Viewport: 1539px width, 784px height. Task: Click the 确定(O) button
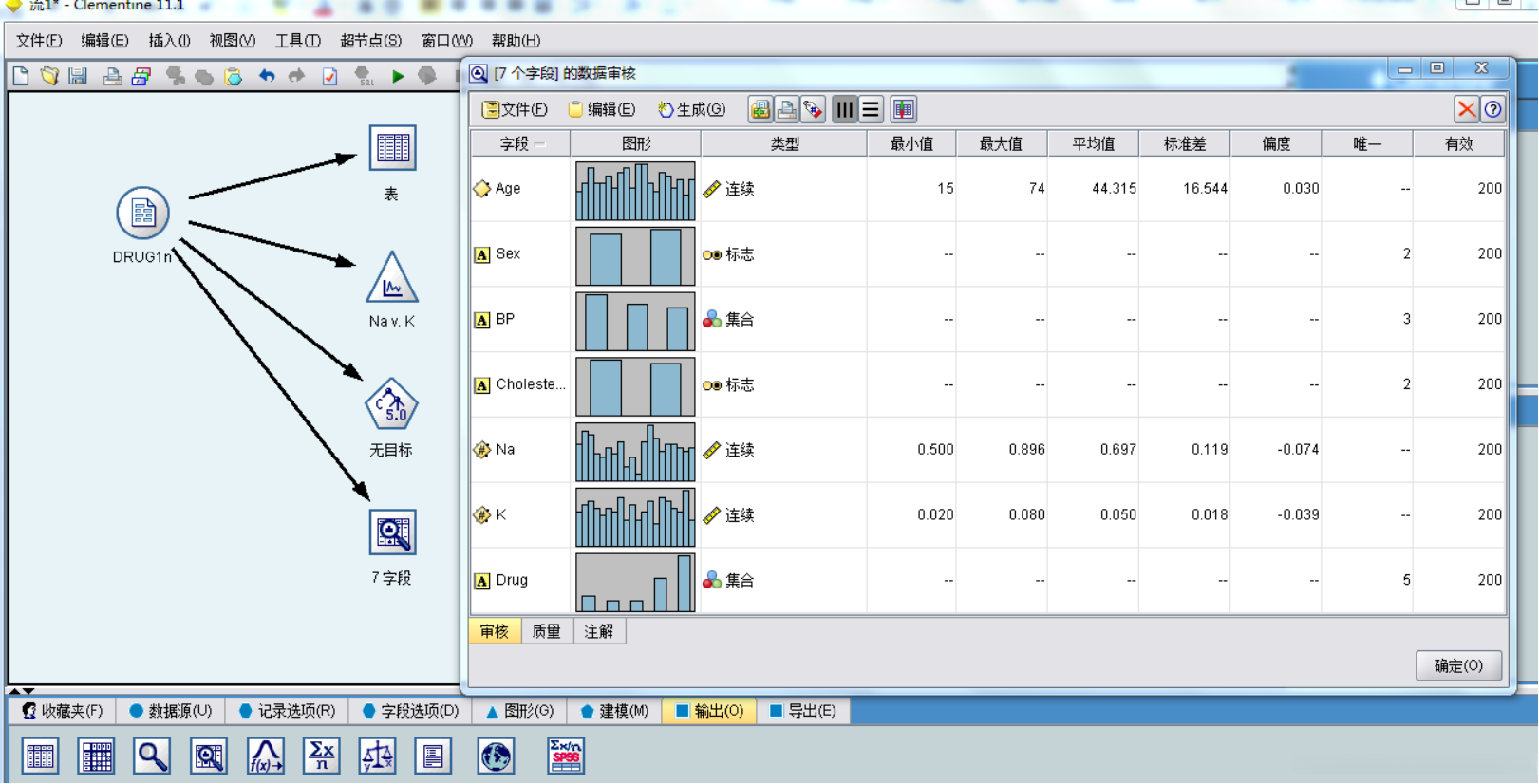[1458, 666]
